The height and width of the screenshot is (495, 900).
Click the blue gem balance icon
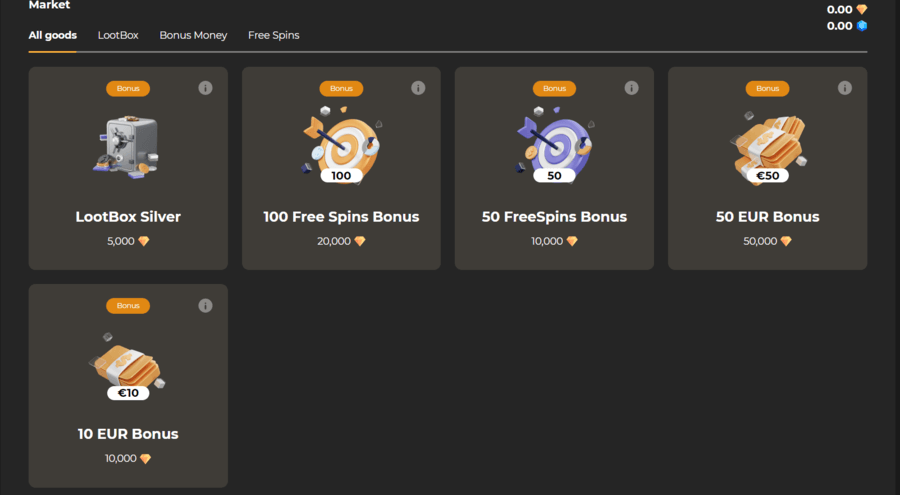pyautogui.click(x=862, y=26)
